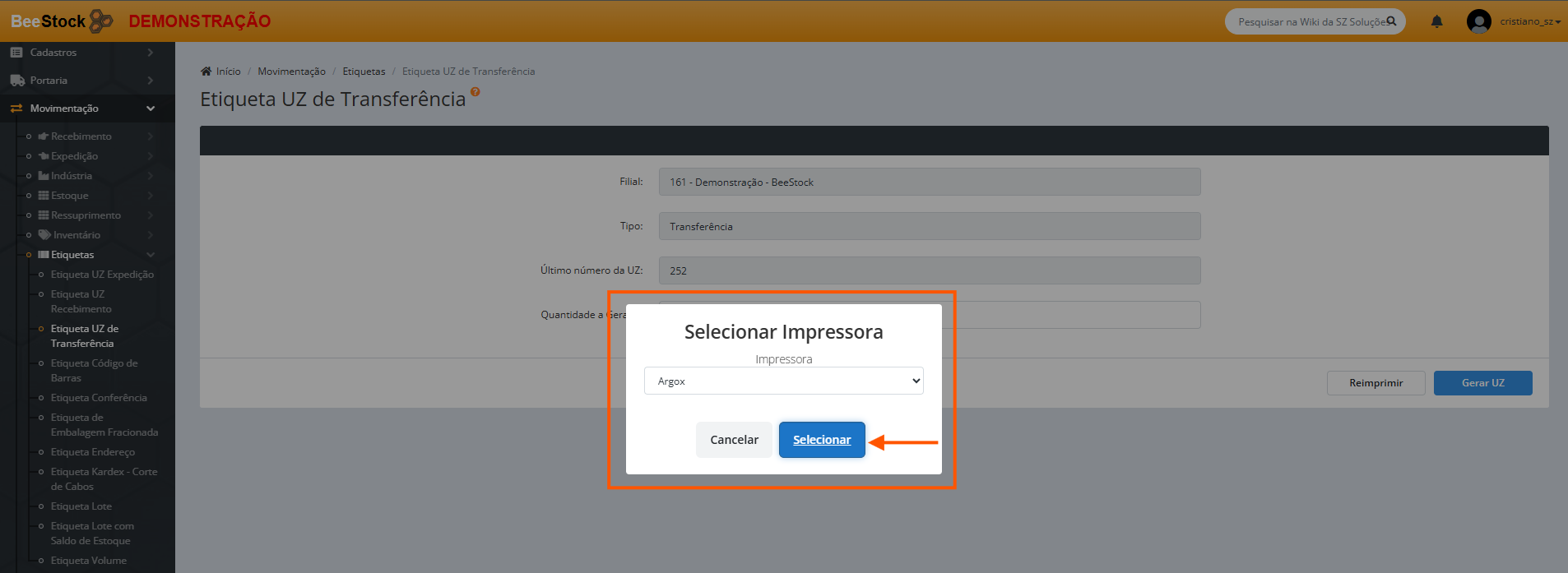Click the Movimentação breadcrumb link
The width and height of the screenshot is (1568, 573).
tap(291, 72)
